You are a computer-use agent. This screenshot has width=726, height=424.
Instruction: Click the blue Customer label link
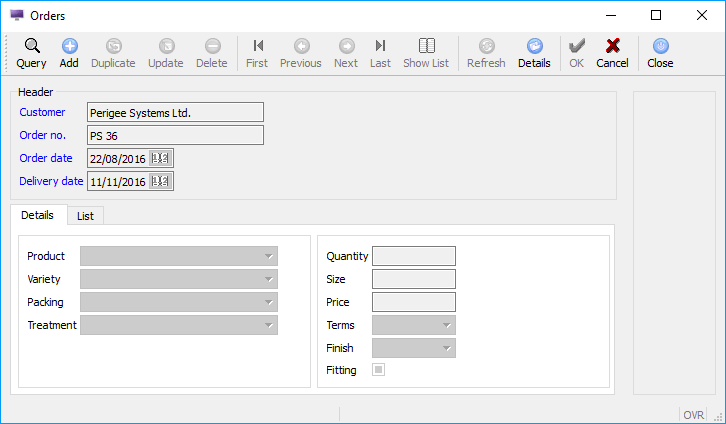pos(42,112)
